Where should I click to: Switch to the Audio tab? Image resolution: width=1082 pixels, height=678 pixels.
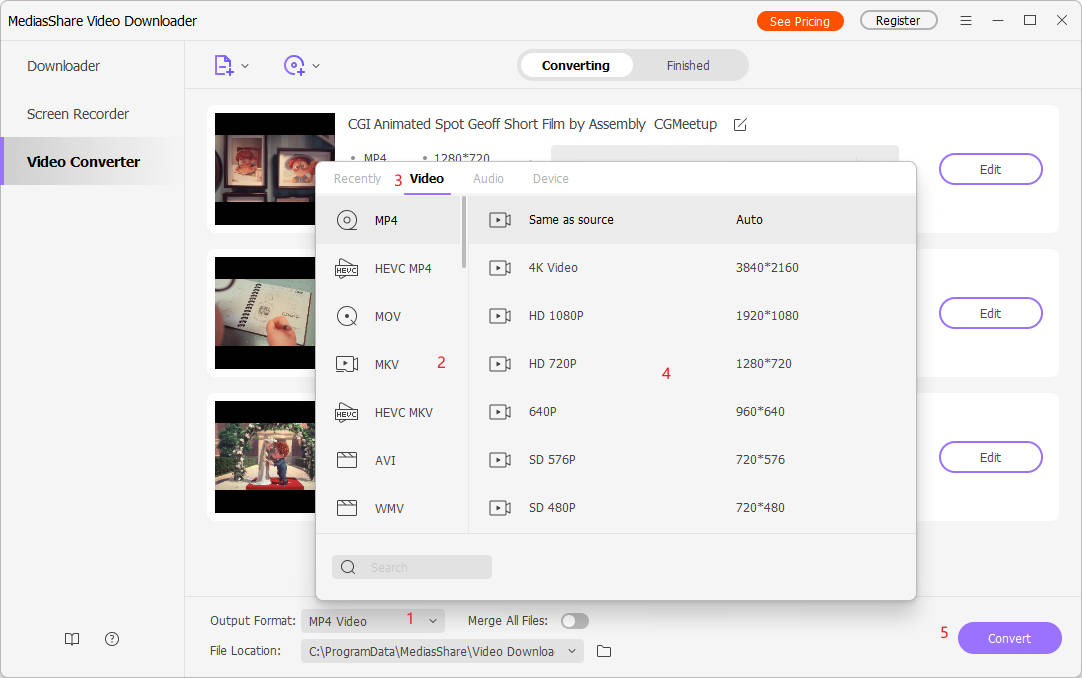[488, 179]
